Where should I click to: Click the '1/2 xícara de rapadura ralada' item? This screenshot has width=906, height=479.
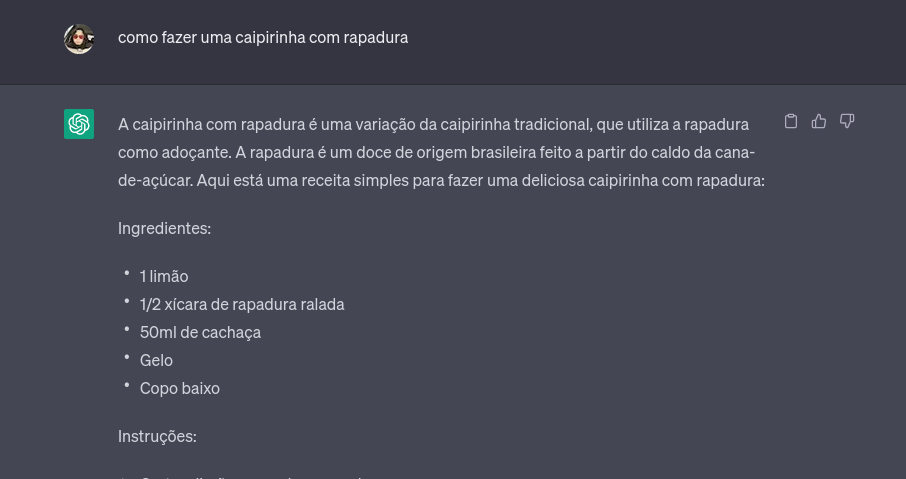(x=242, y=305)
